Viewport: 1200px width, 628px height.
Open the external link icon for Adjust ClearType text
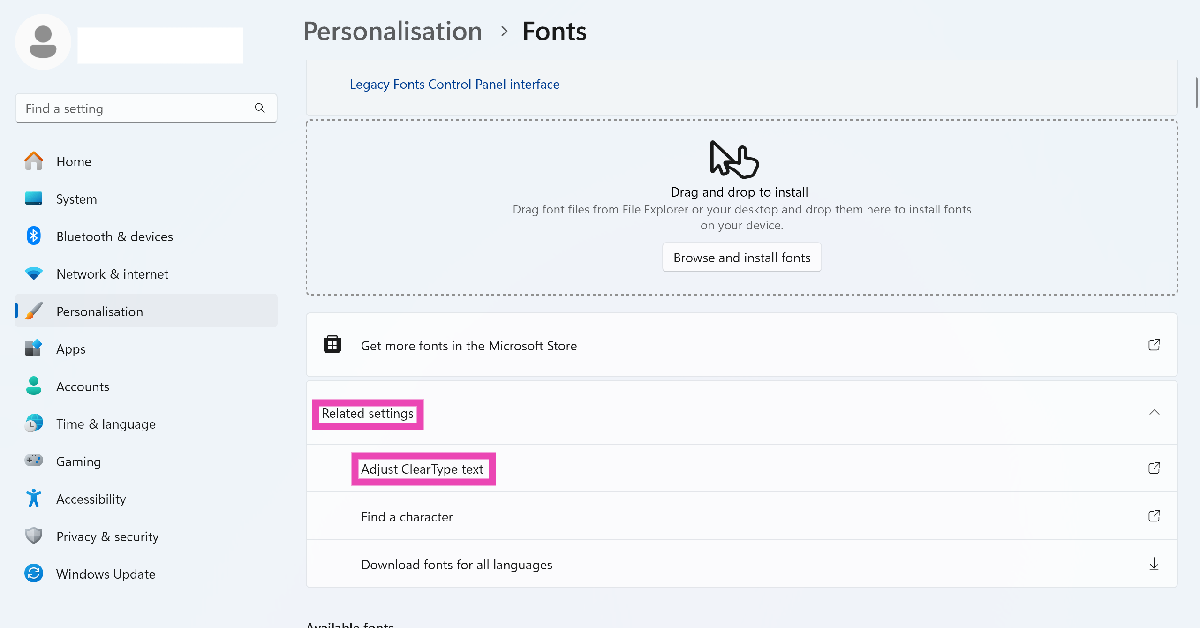[1154, 468]
